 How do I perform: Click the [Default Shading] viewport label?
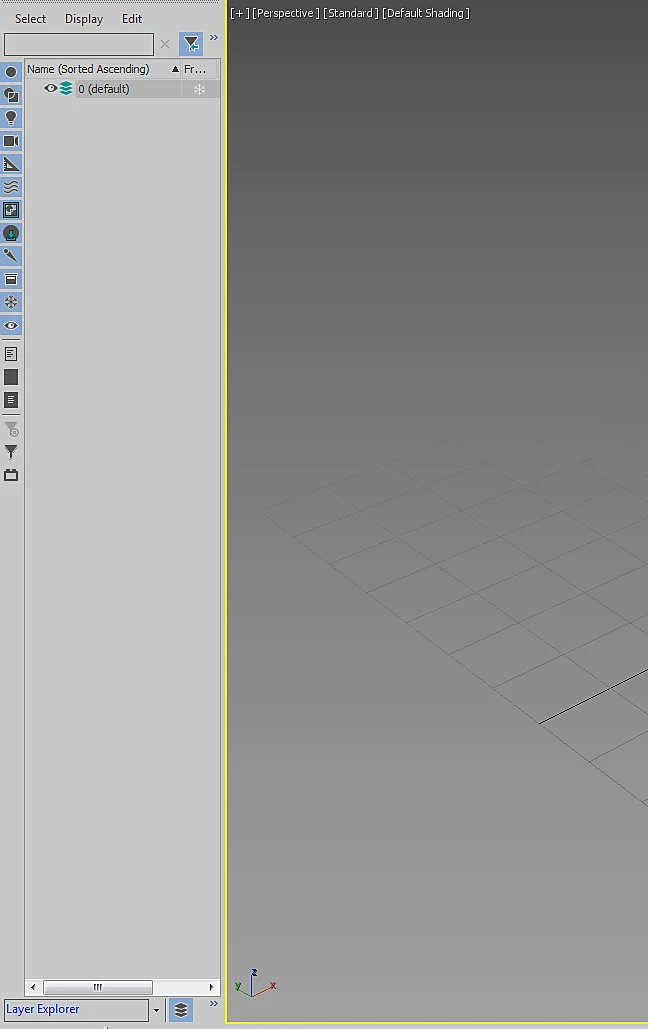point(426,13)
